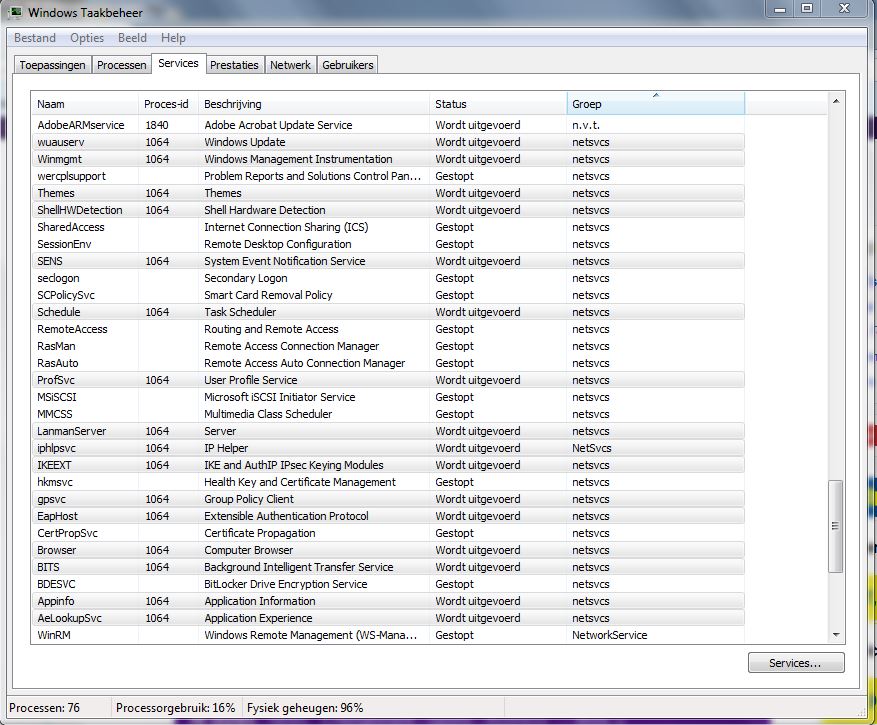Select the RasAuto service row
The width and height of the screenshot is (877, 725).
point(388,363)
